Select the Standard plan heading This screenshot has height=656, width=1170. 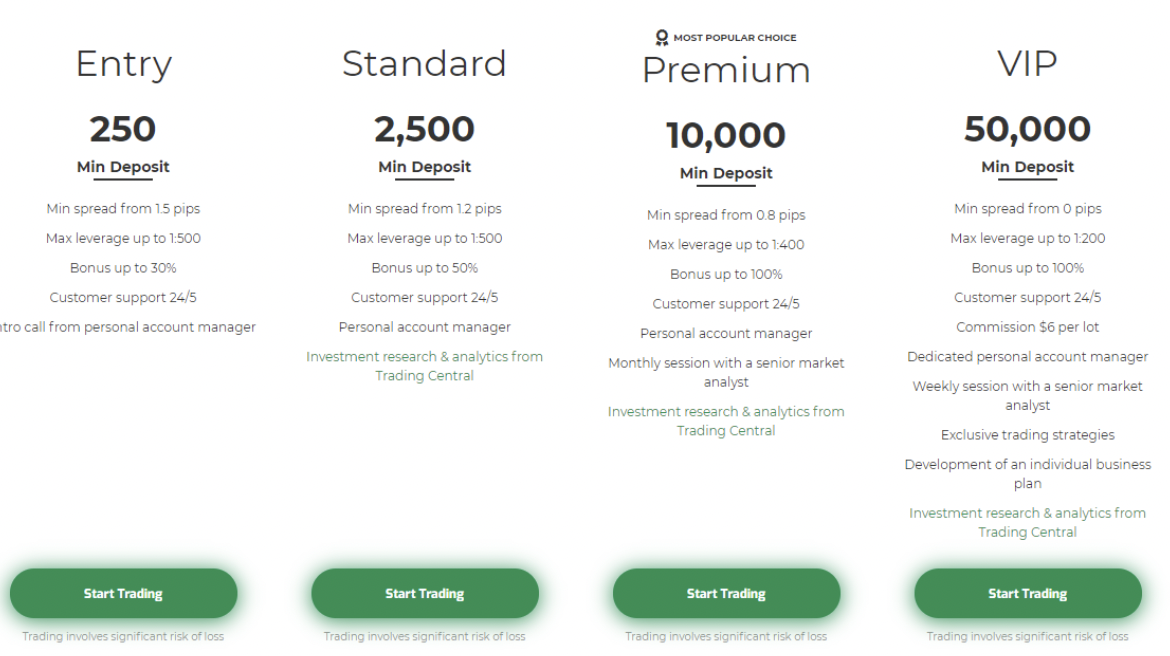(425, 64)
